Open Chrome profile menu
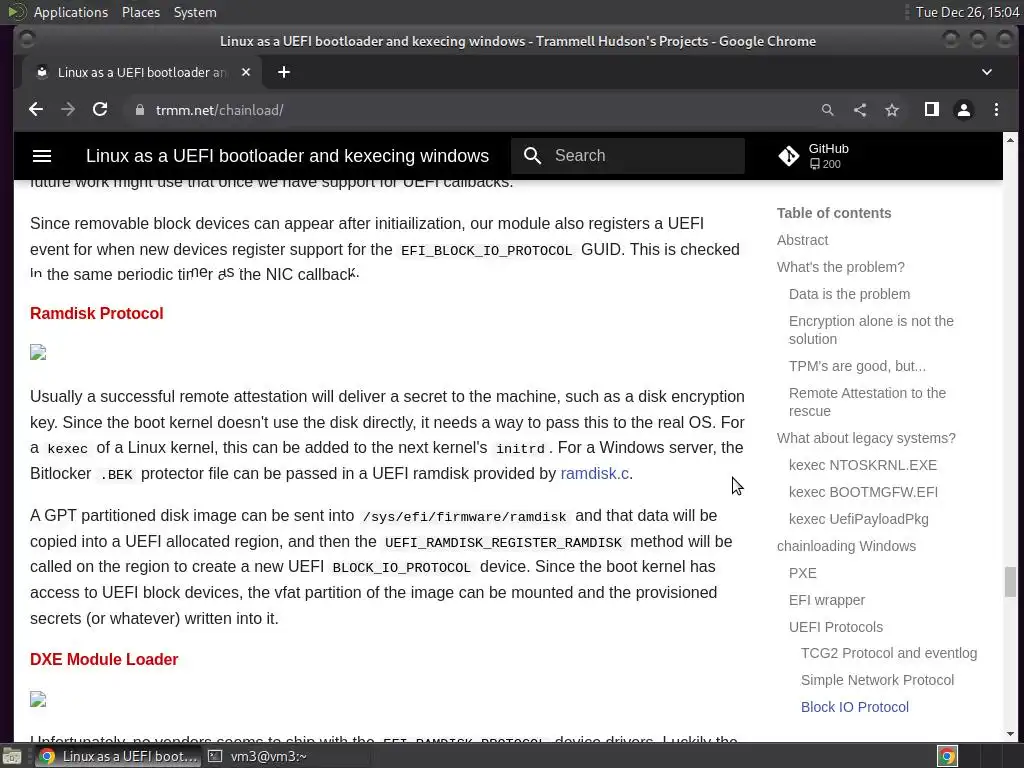Image resolution: width=1024 pixels, height=768 pixels. tap(964, 110)
